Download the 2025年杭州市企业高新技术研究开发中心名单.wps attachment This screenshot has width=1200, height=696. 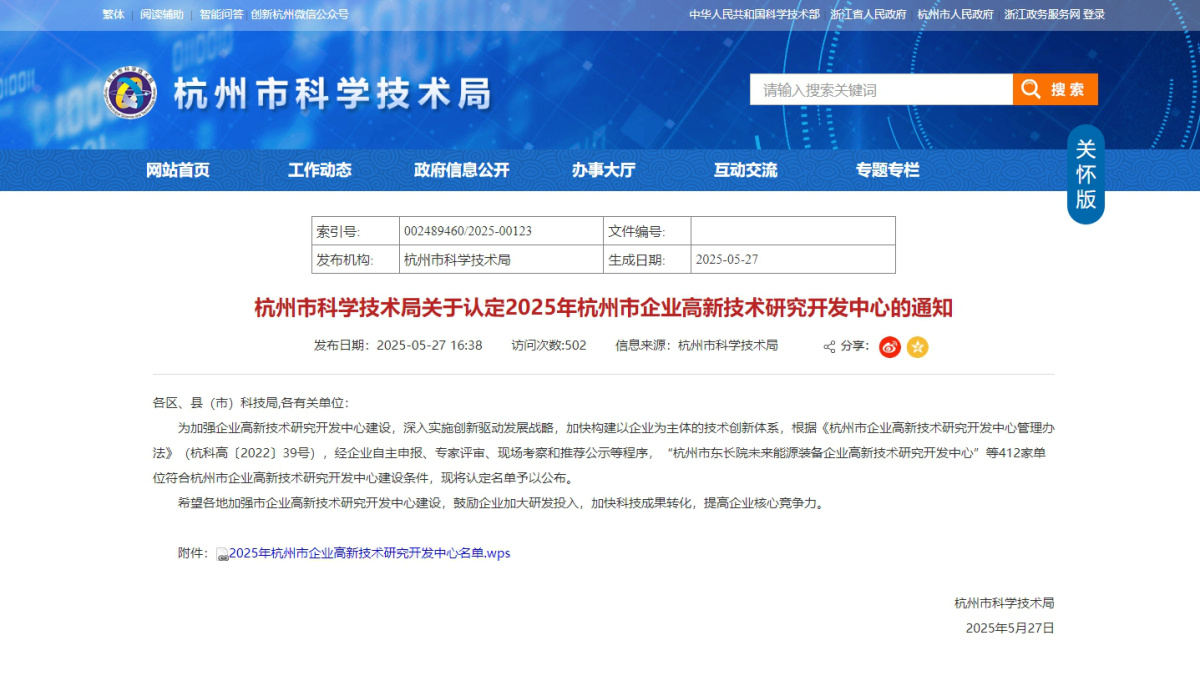(x=369, y=553)
